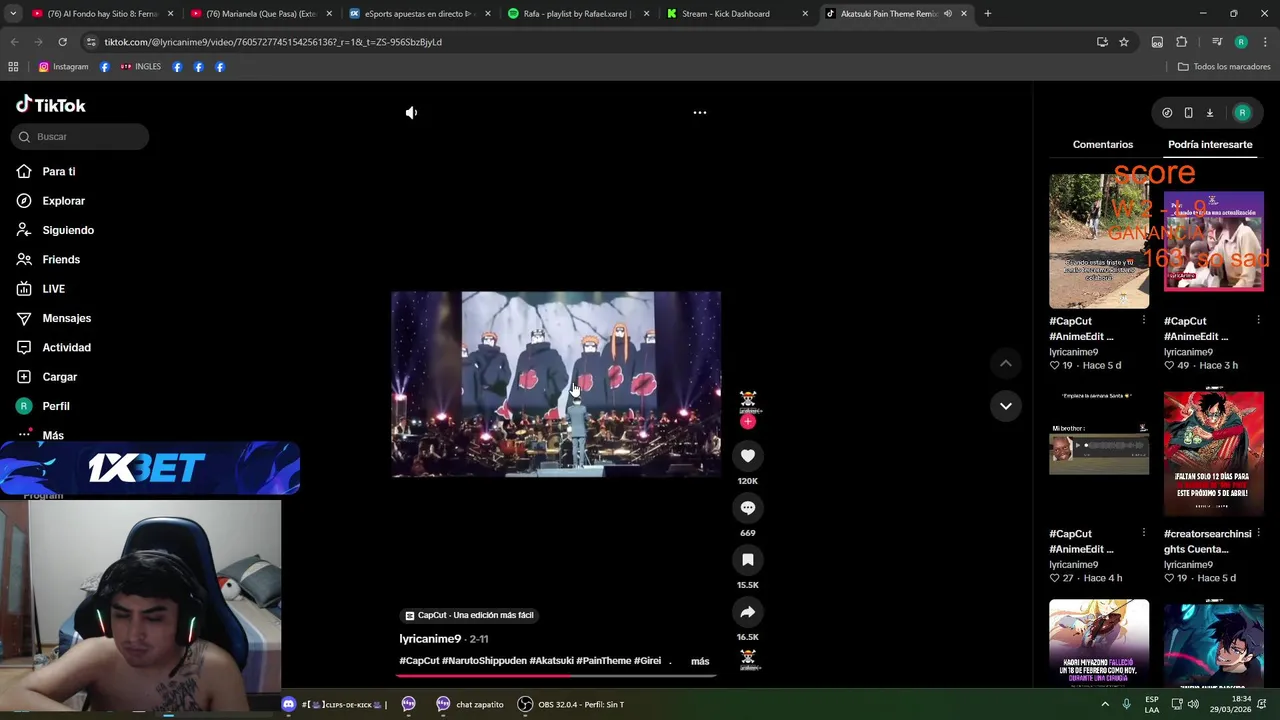Image resolution: width=1280 pixels, height=720 pixels.
Task: Open the Mi brother suggested video thumbnail
Action: pos(1099,454)
